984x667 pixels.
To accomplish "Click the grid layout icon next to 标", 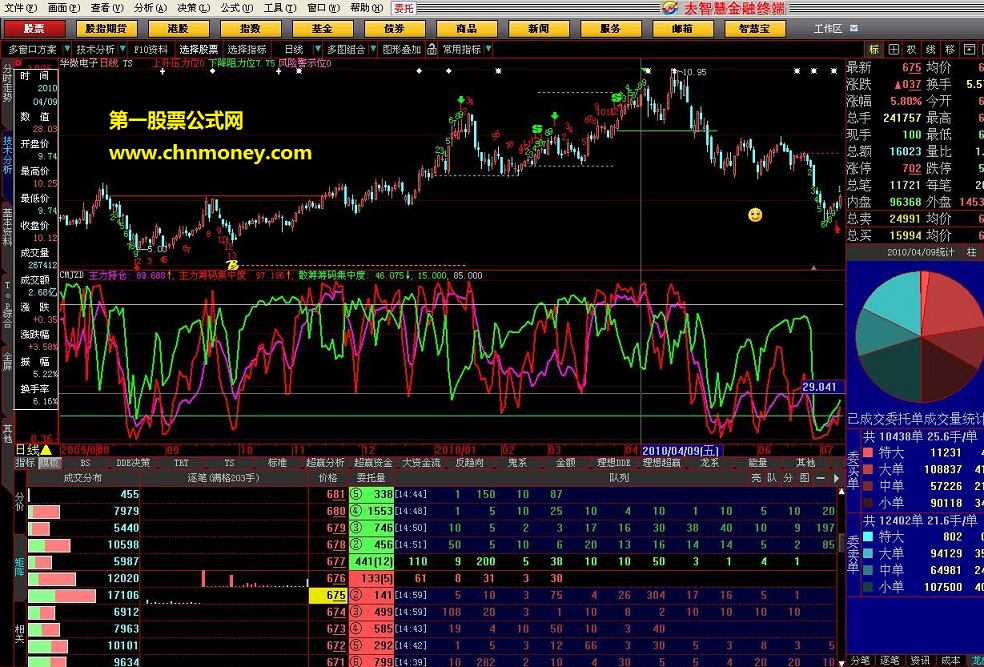I will coord(894,50).
